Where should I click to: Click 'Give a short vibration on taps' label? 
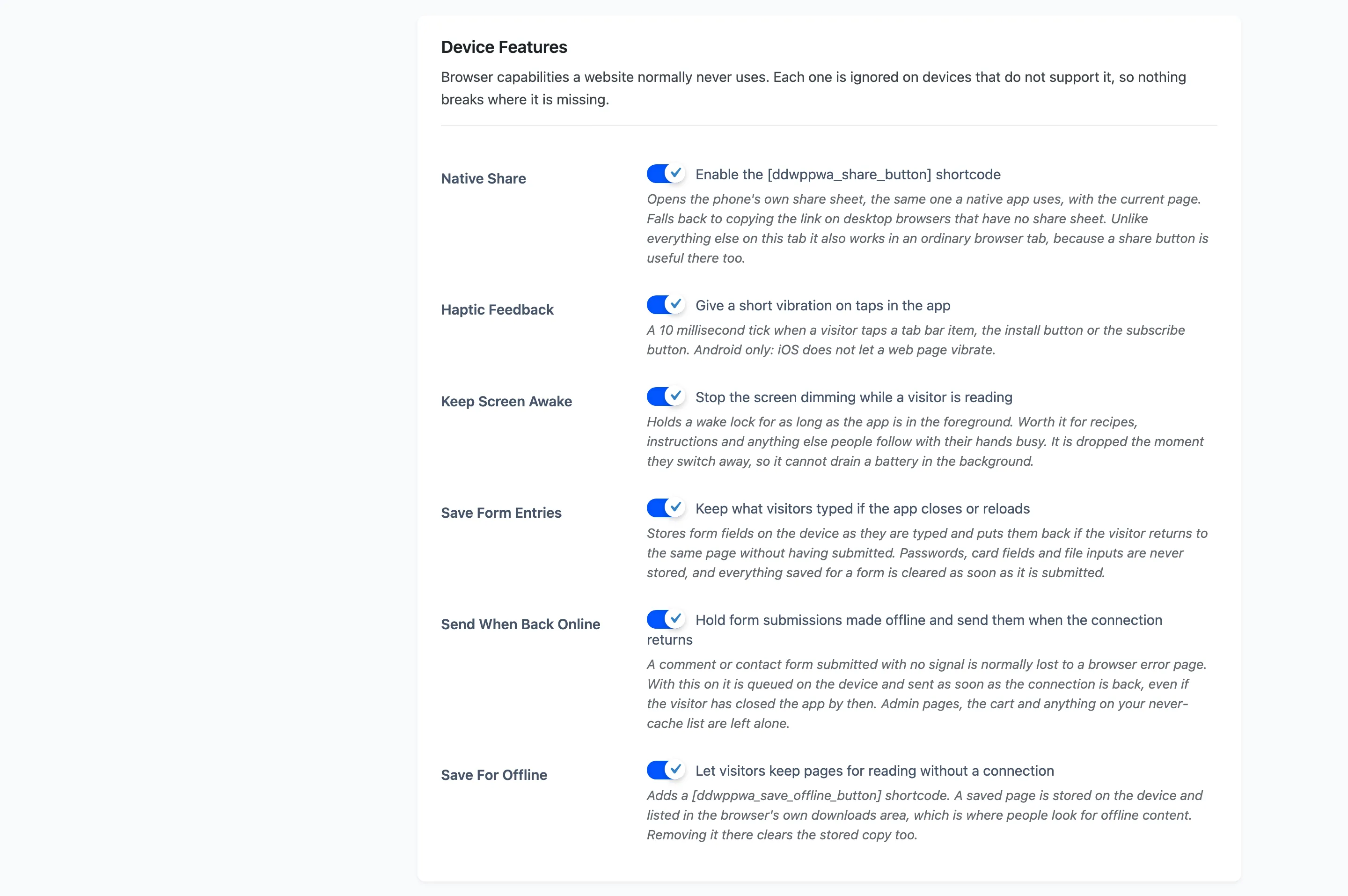822,306
